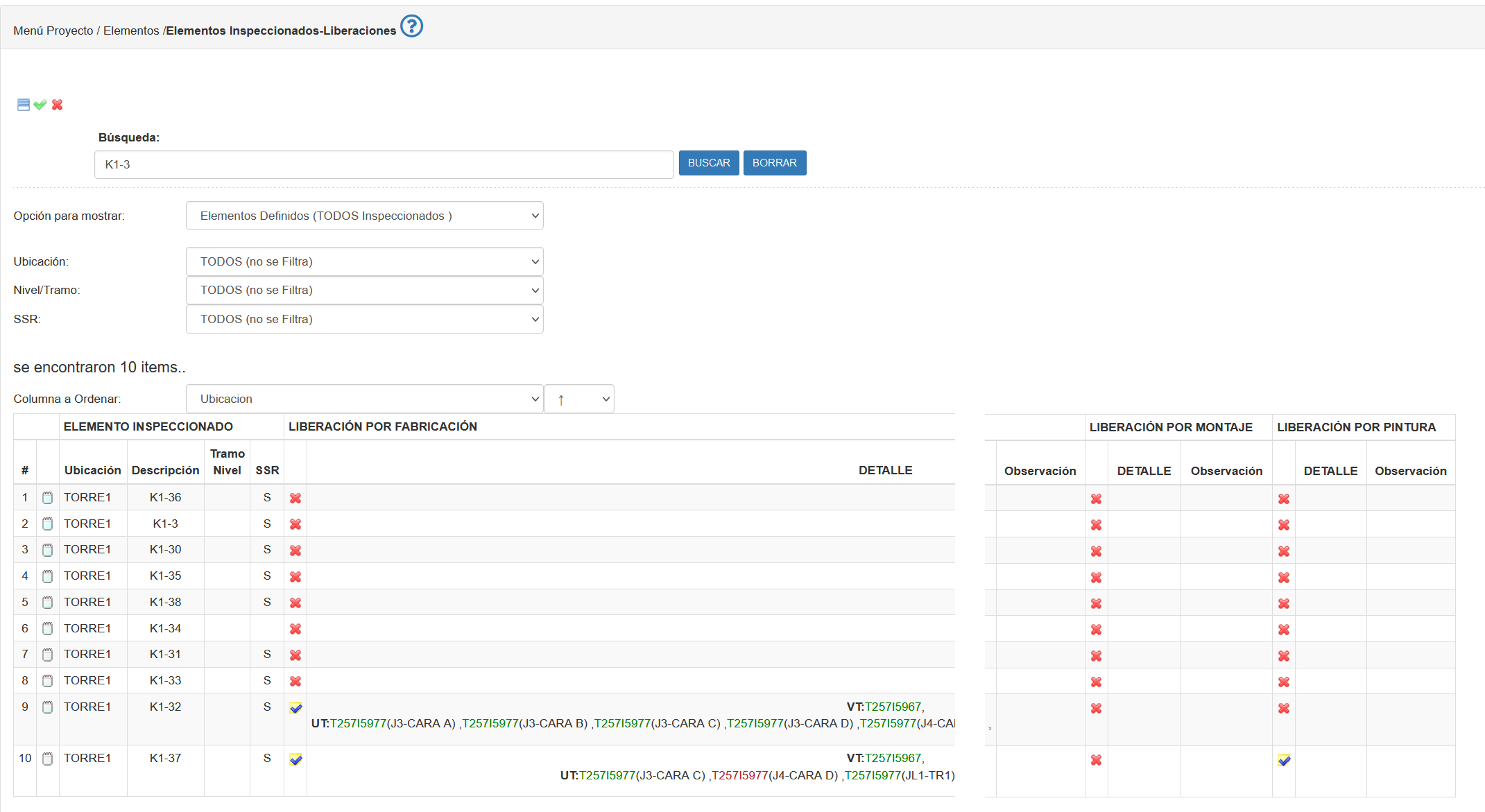Go to Menú Proyecto in the breadcrumb
This screenshot has height=812, width=1485.
click(x=53, y=31)
